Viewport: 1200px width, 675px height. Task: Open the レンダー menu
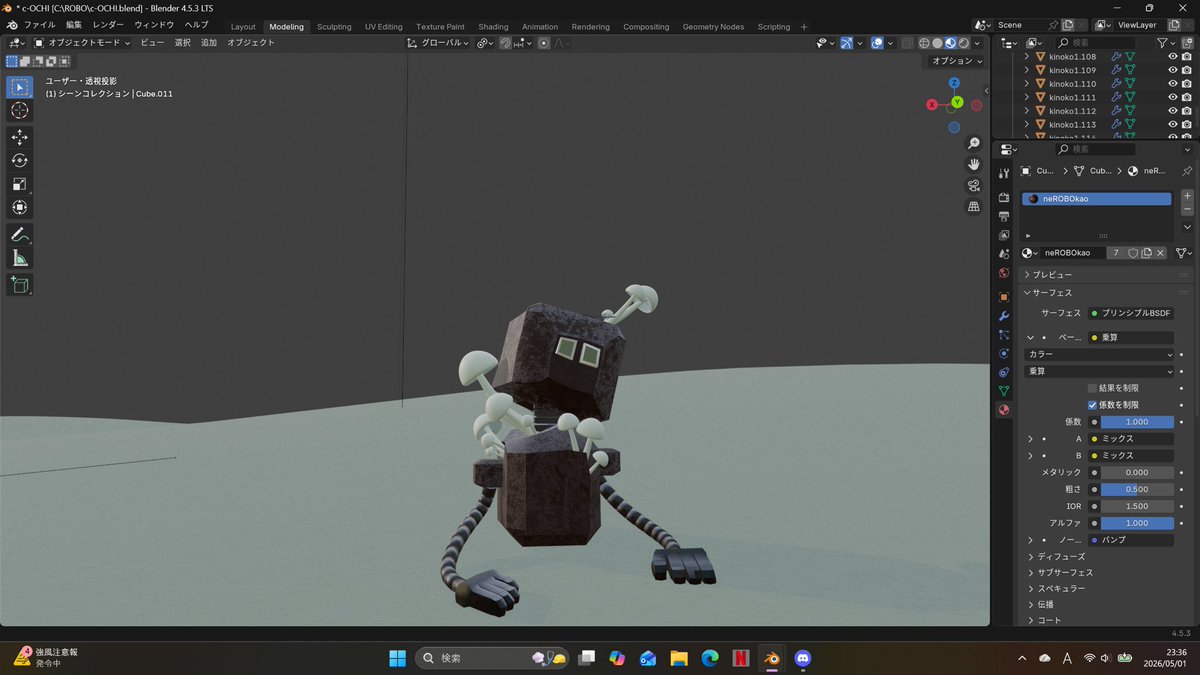(x=108, y=24)
